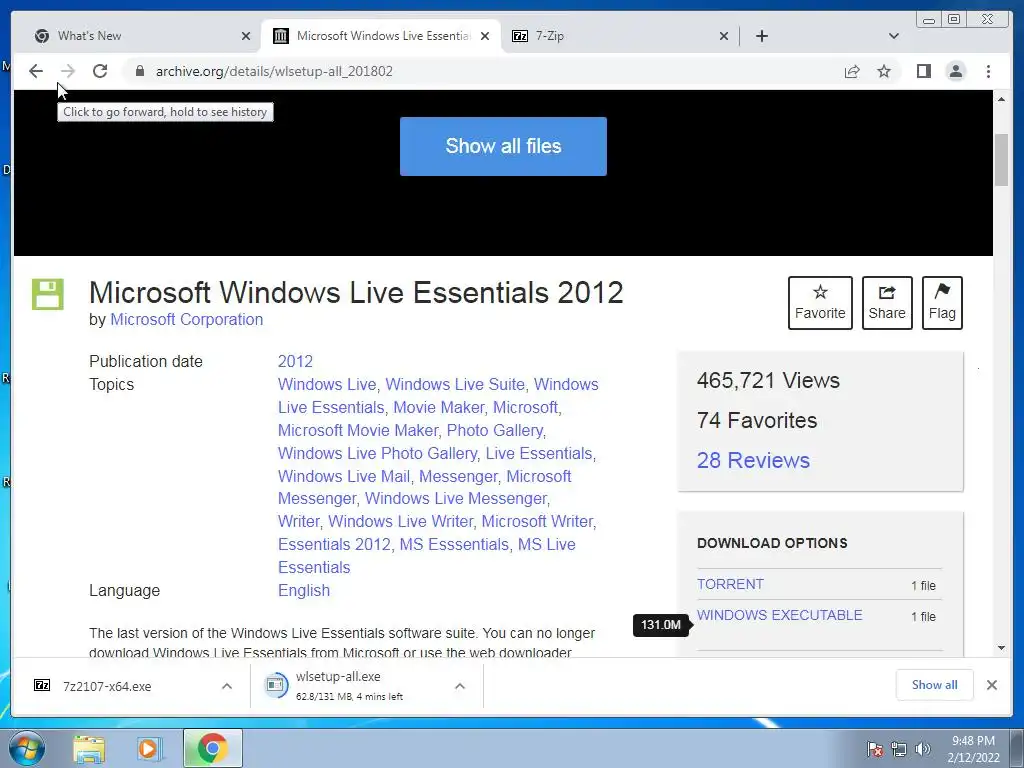Expand options for wlsetup-all.exe download

[x=460, y=686]
